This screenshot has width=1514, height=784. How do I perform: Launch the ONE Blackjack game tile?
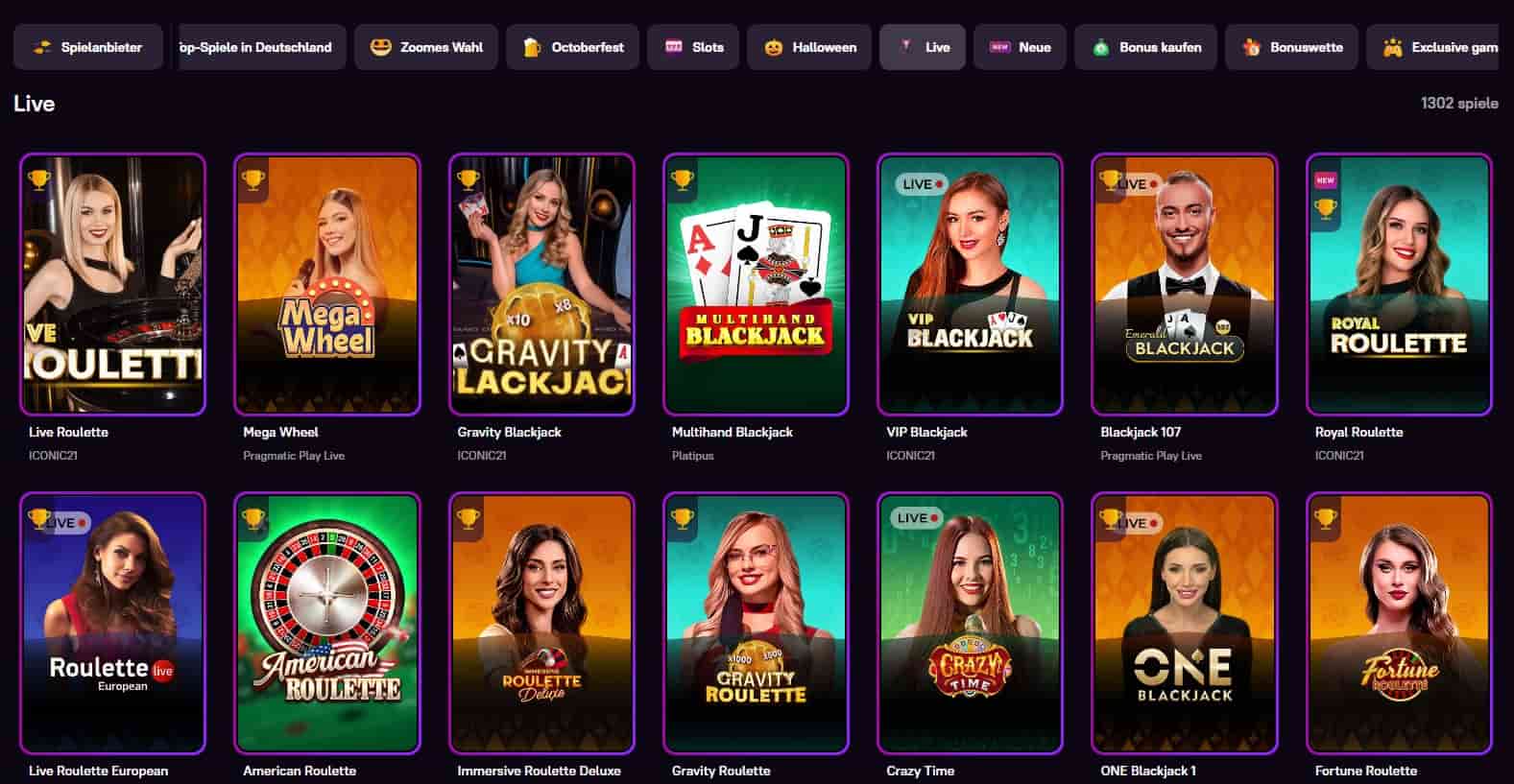point(1185,624)
